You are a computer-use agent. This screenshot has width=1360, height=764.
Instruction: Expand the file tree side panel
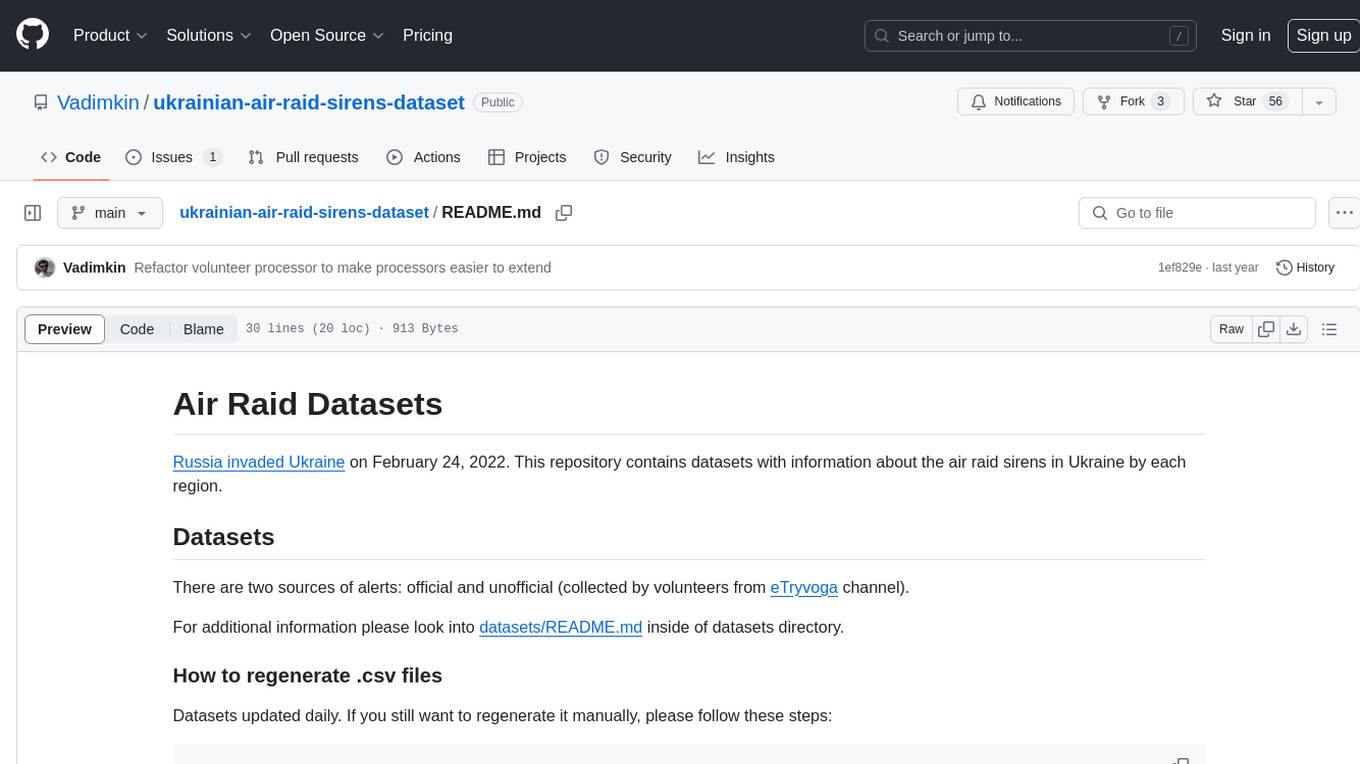point(33,213)
